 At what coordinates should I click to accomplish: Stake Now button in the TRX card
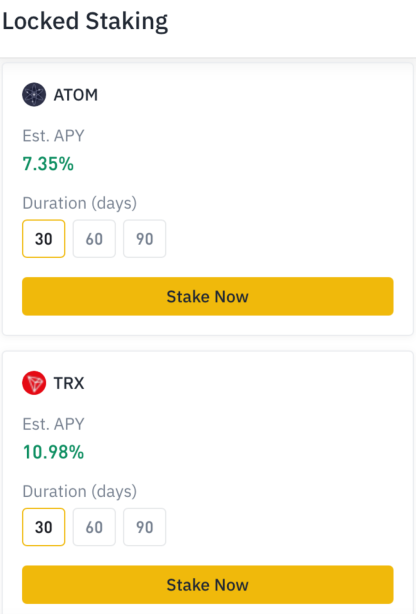click(x=208, y=584)
